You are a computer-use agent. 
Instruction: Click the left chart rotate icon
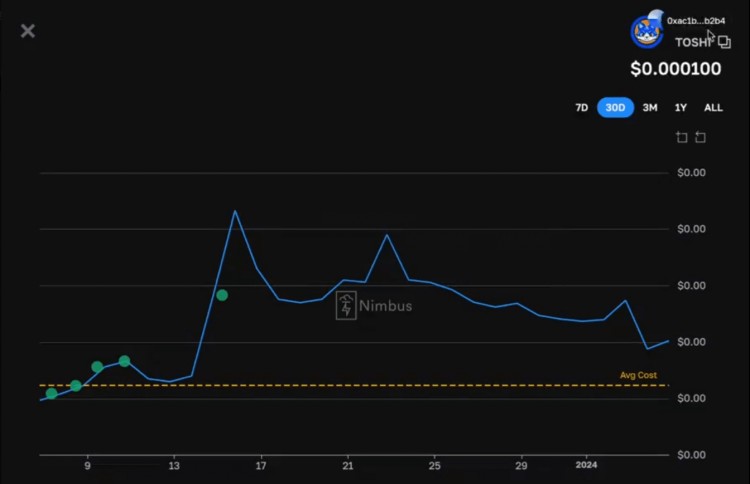pyautogui.click(x=682, y=137)
